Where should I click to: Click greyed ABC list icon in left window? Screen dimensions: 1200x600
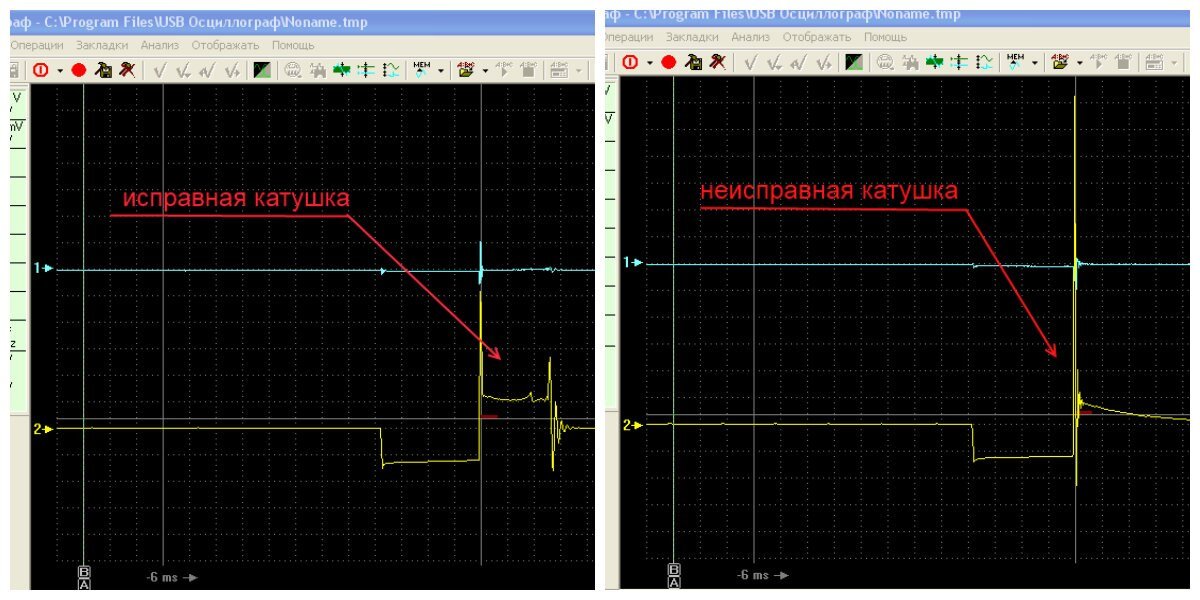point(560,69)
